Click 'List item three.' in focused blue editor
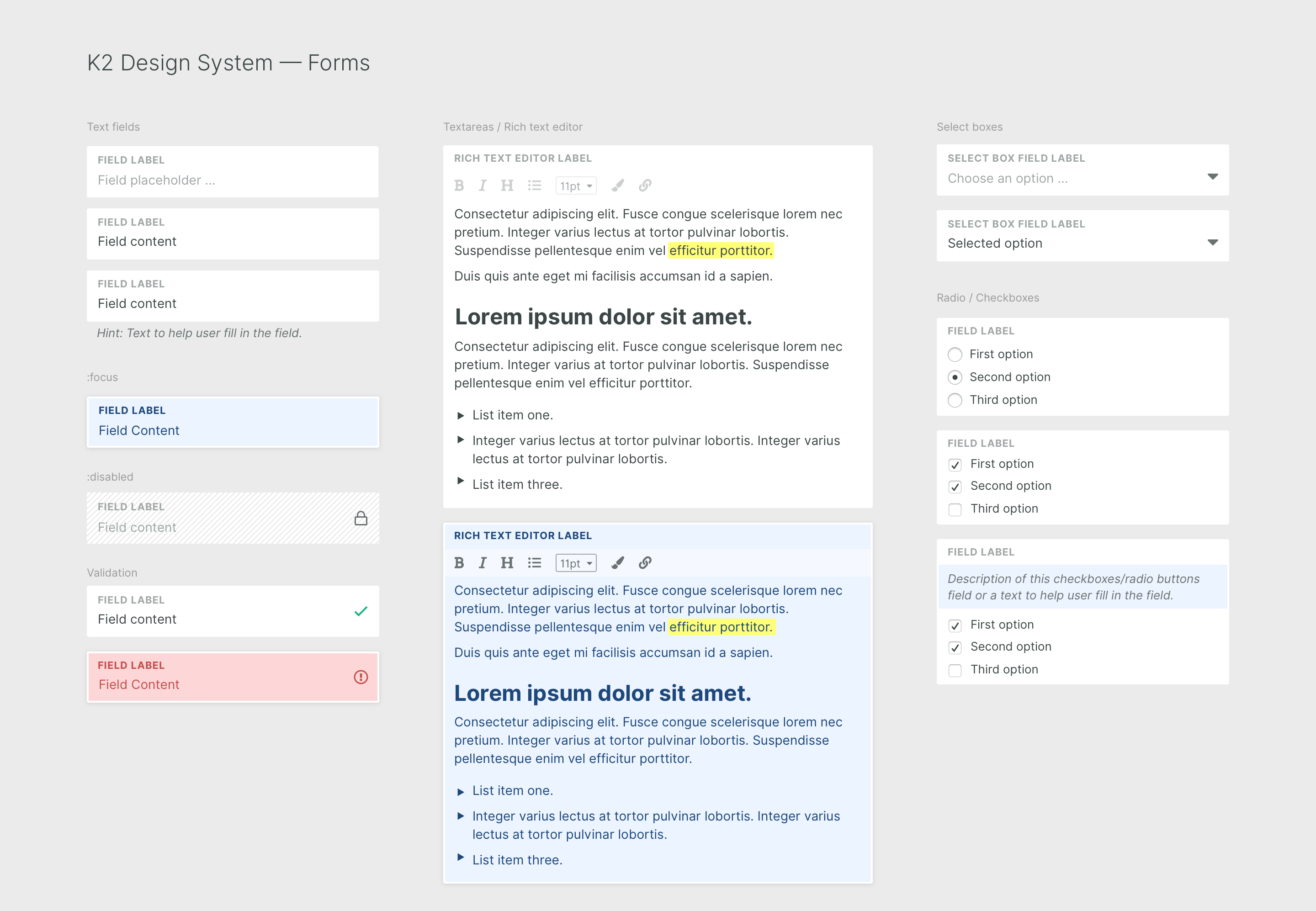 pyautogui.click(x=517, y=860)
